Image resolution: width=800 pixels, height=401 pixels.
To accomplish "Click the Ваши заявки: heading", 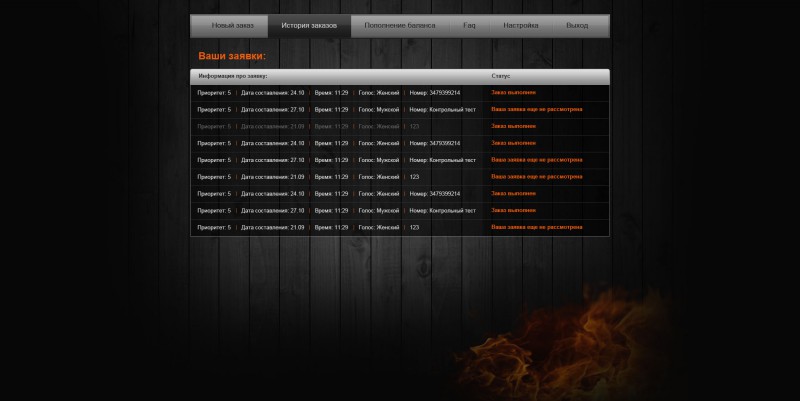I will (x=232, y=56).
